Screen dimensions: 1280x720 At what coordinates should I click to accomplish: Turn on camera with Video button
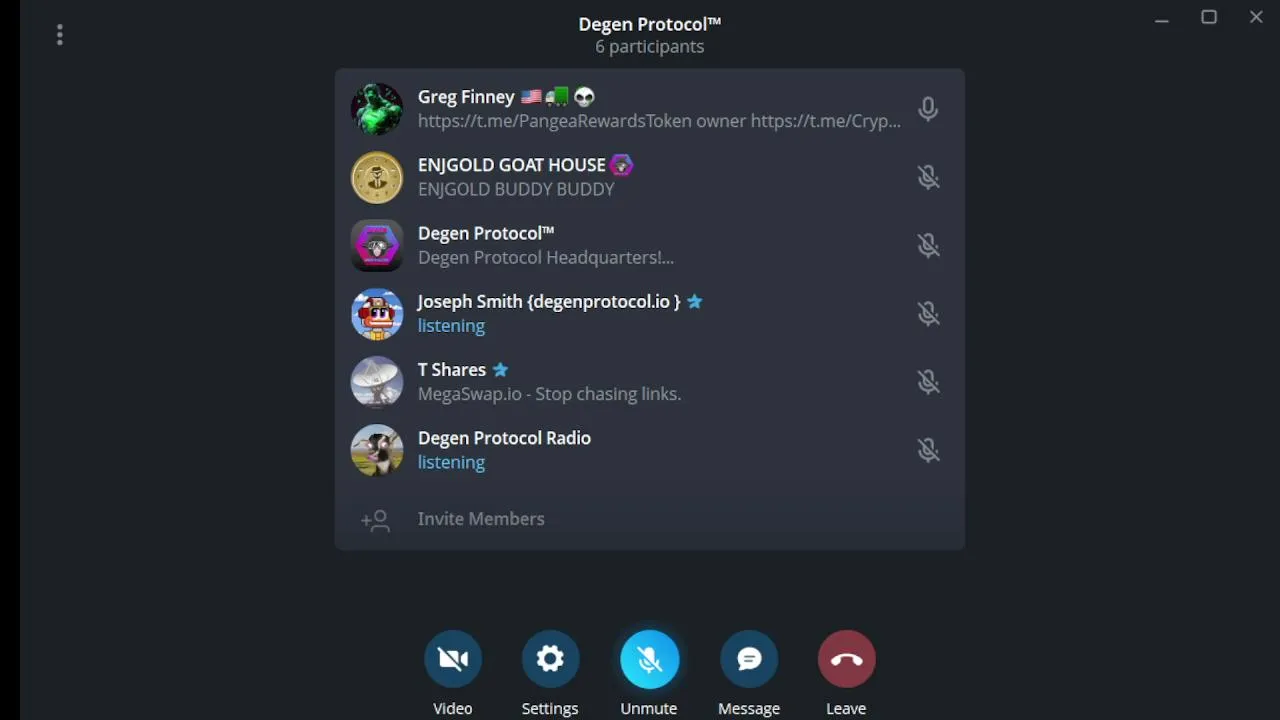(453, 659)
